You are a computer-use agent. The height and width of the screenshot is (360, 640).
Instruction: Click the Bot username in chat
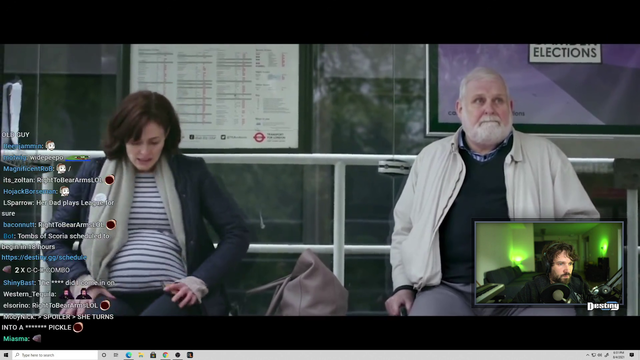click(8, 236)
